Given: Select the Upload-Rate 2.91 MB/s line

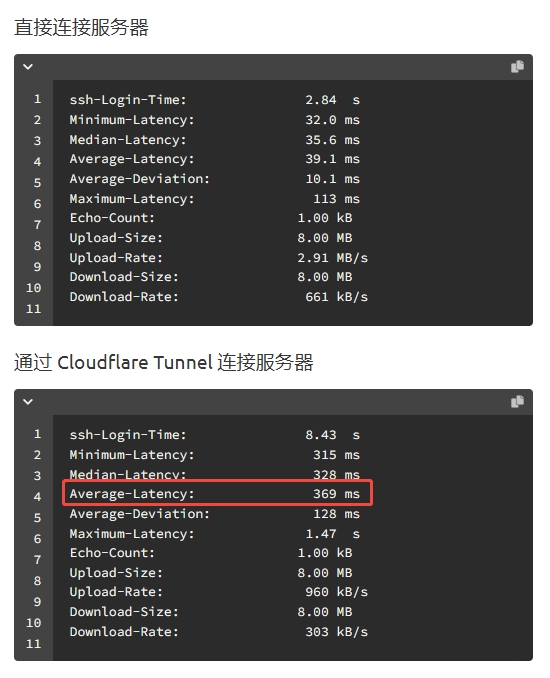Looking at the screenshot, I should tap(219, 258).
